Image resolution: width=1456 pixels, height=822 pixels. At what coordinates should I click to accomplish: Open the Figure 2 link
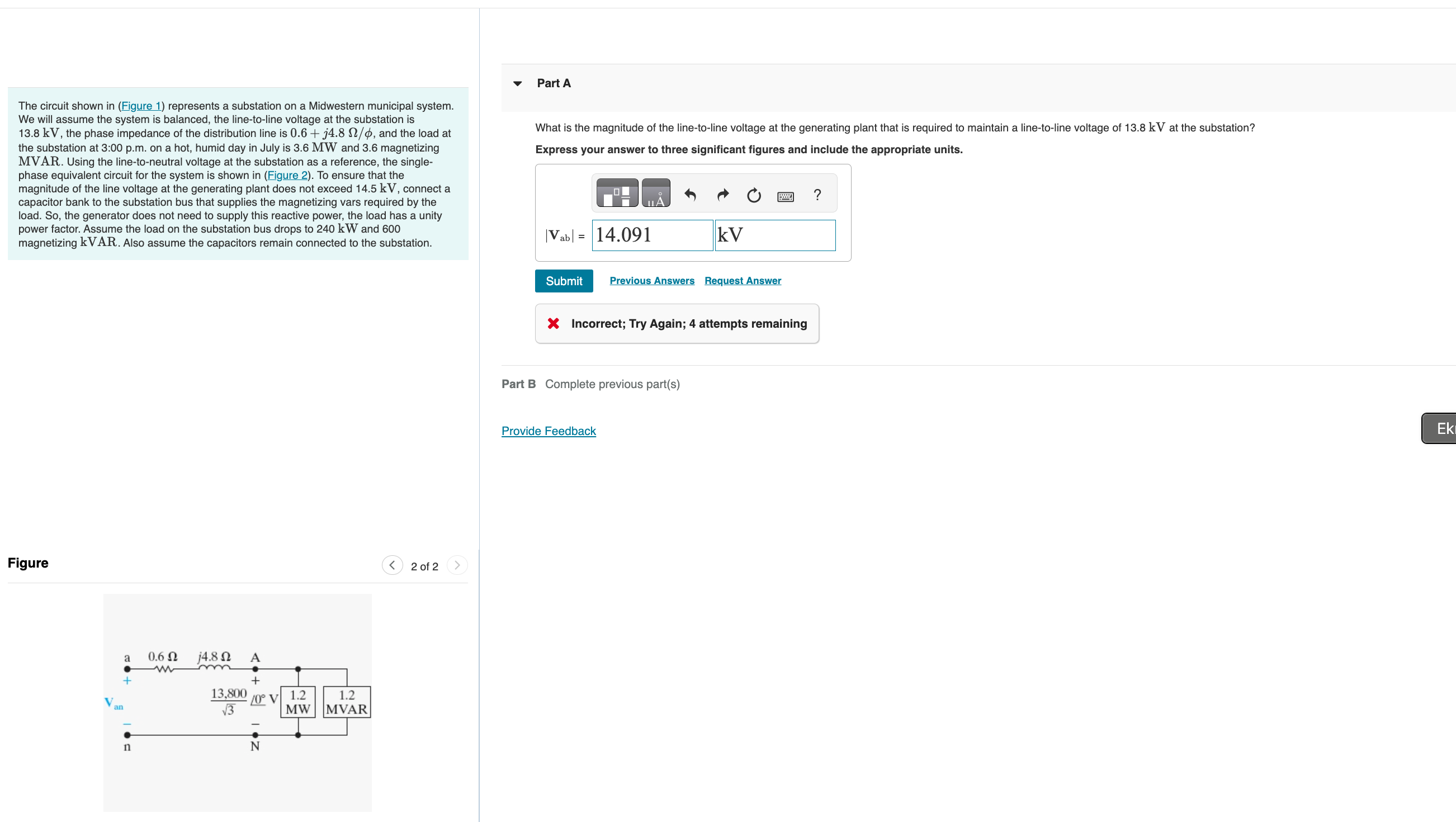click(x=287, y=175)
